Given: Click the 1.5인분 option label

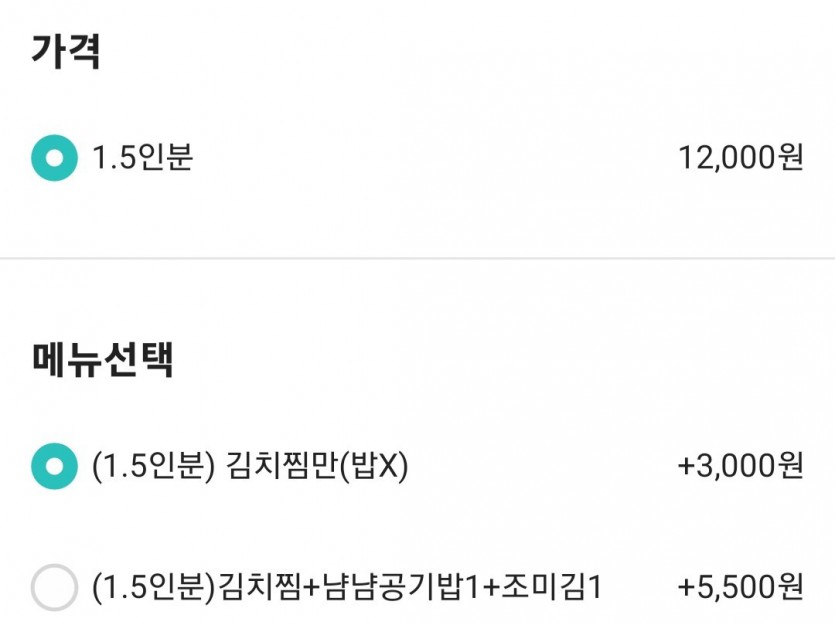Looking at the screenshot, I should pyautogui.click(x=142, y=158).
